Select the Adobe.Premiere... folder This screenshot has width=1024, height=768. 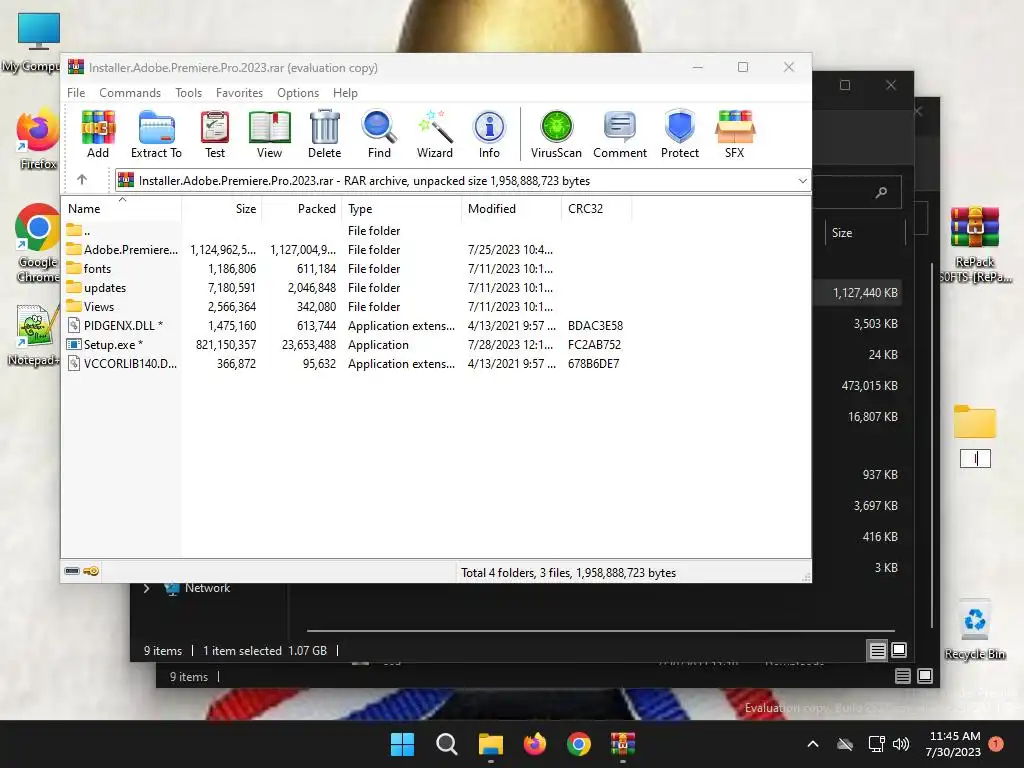(x=346, y=249)
